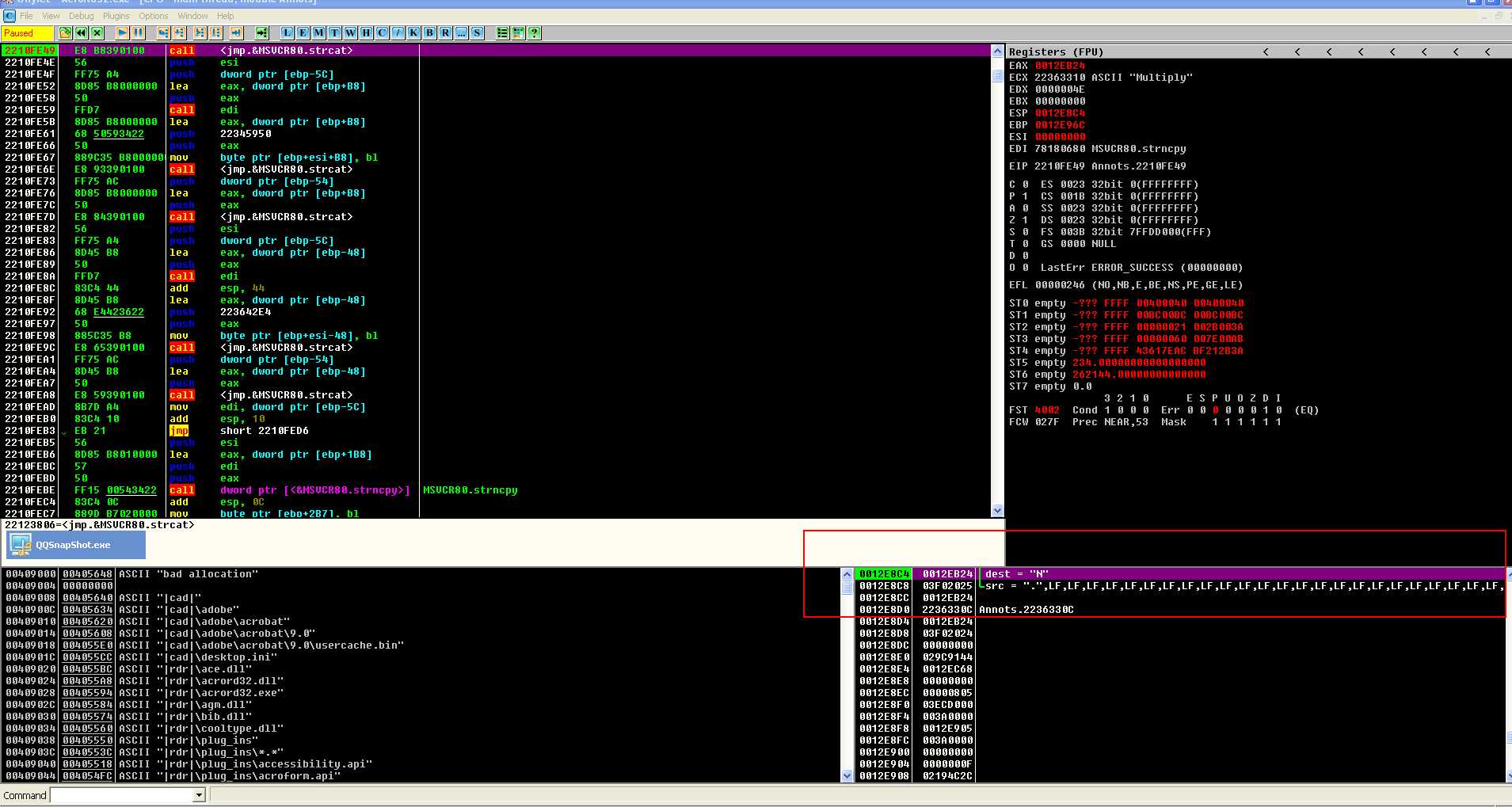The height and width of the screenshot is (807, 1512).
Task: Show Threads window via the T button
Action: point(334,32)
